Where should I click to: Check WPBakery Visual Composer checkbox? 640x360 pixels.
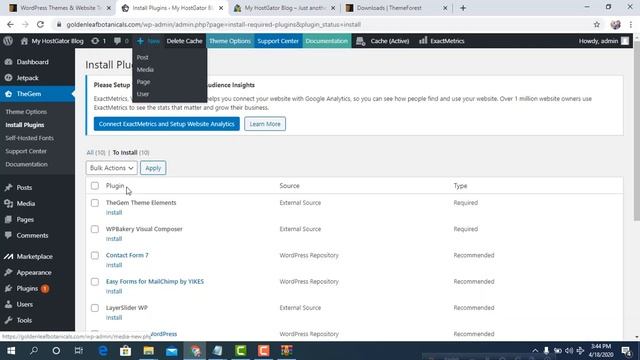click(95, 229)
